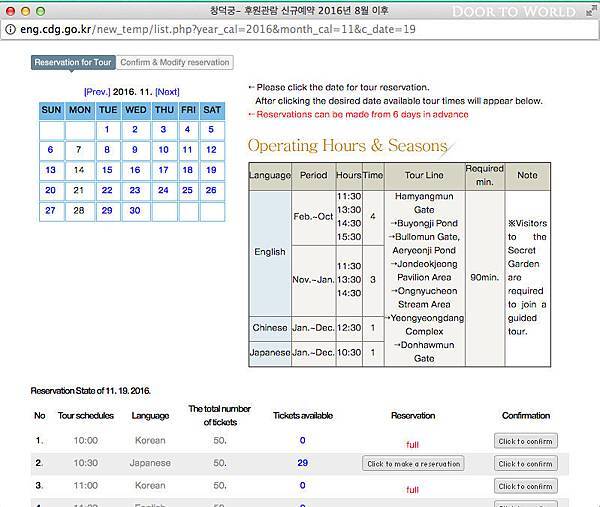The image size is (600, 507).
Task: Click date 21 in the calendar
Action: pyautogui.click(x=79, y=190)
